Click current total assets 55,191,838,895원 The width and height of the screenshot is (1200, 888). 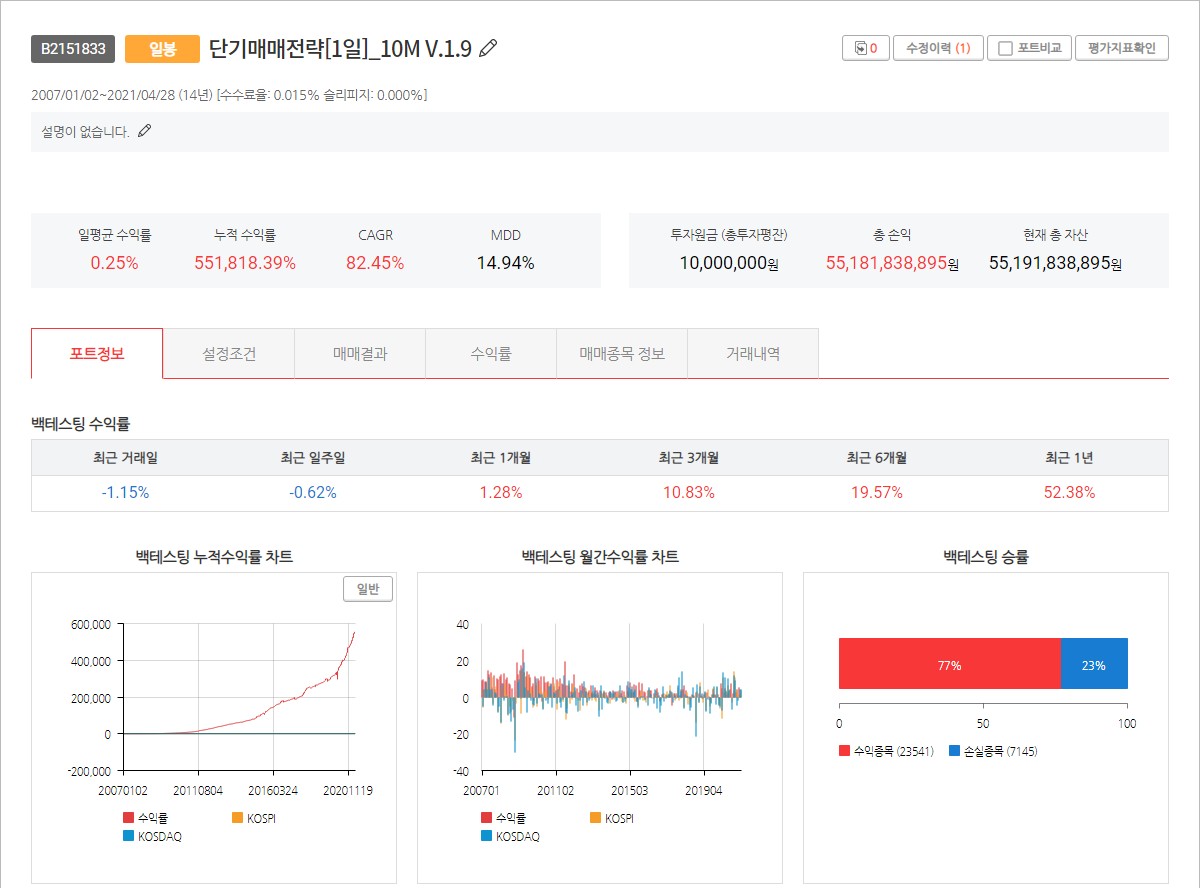click(1055, 263)
